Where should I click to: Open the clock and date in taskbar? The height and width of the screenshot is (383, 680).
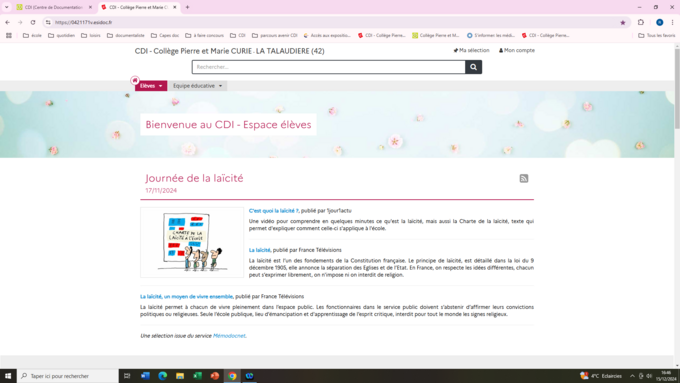tap(666, 376)
